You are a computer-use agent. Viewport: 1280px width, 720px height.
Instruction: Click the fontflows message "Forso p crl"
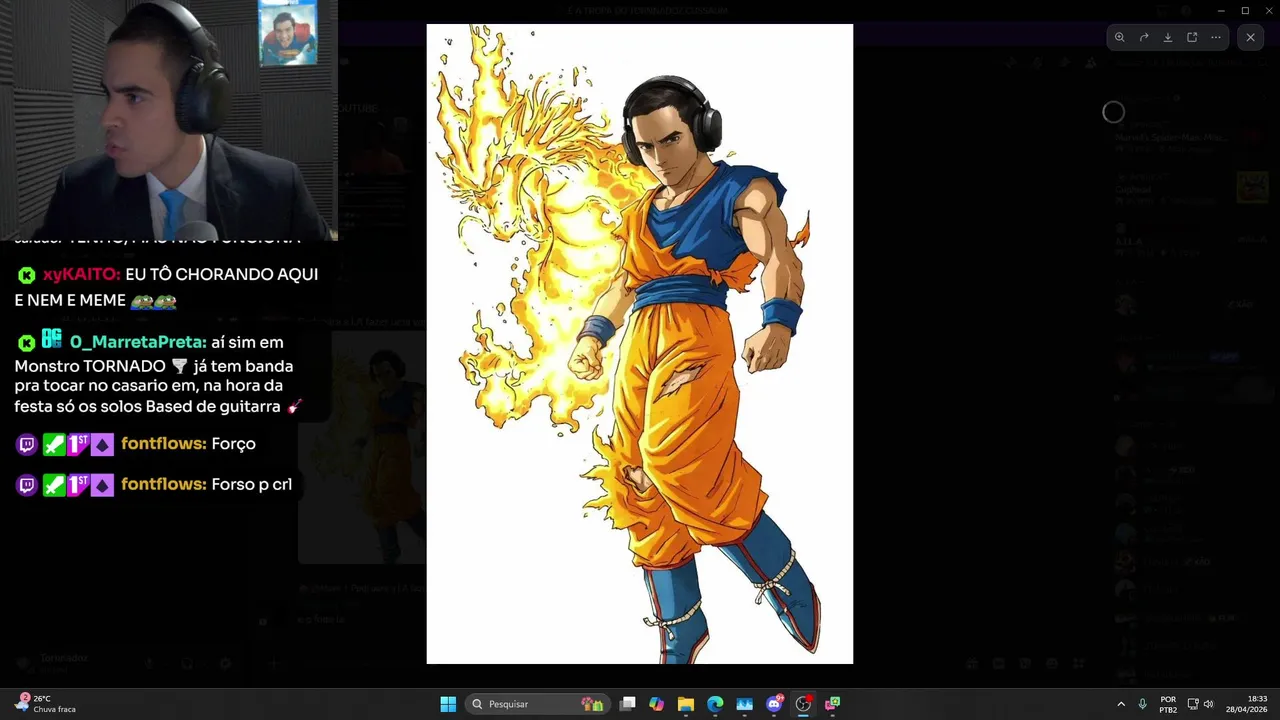tap(251, 484)
